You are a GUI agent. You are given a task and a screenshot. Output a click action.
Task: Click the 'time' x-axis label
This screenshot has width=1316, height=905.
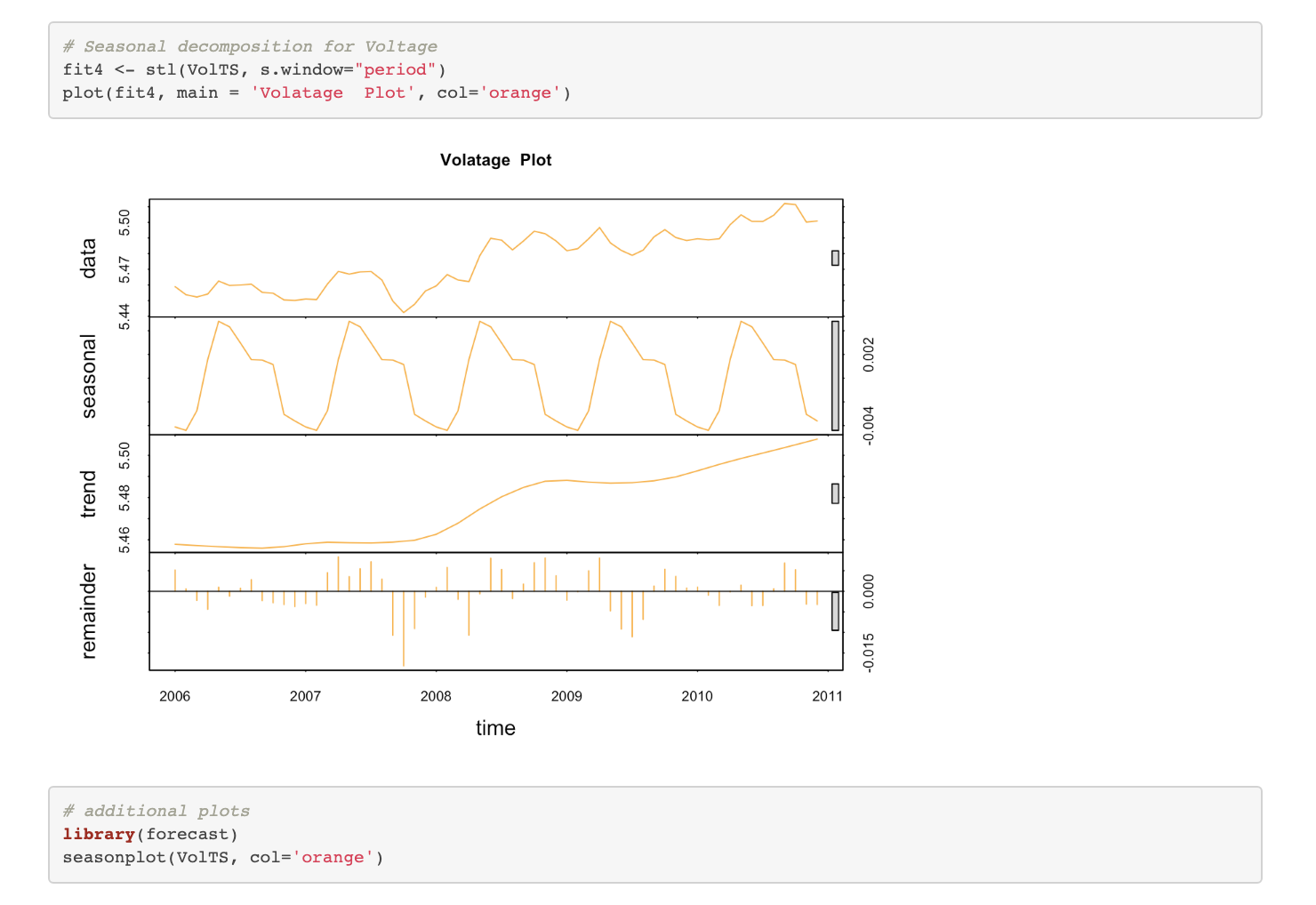495,728
